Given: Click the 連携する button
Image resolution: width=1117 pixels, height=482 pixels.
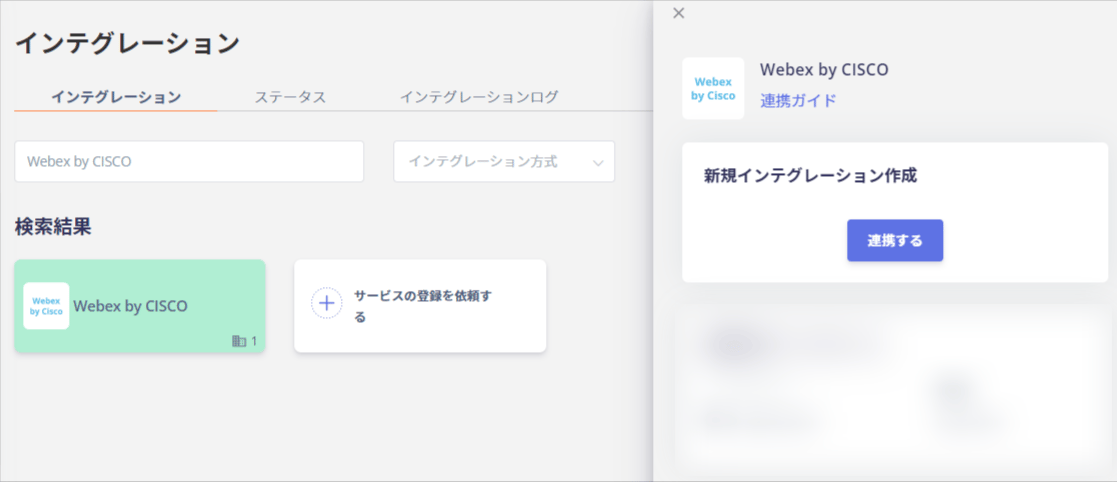Looking at the screenshot, I should point(895,241).
